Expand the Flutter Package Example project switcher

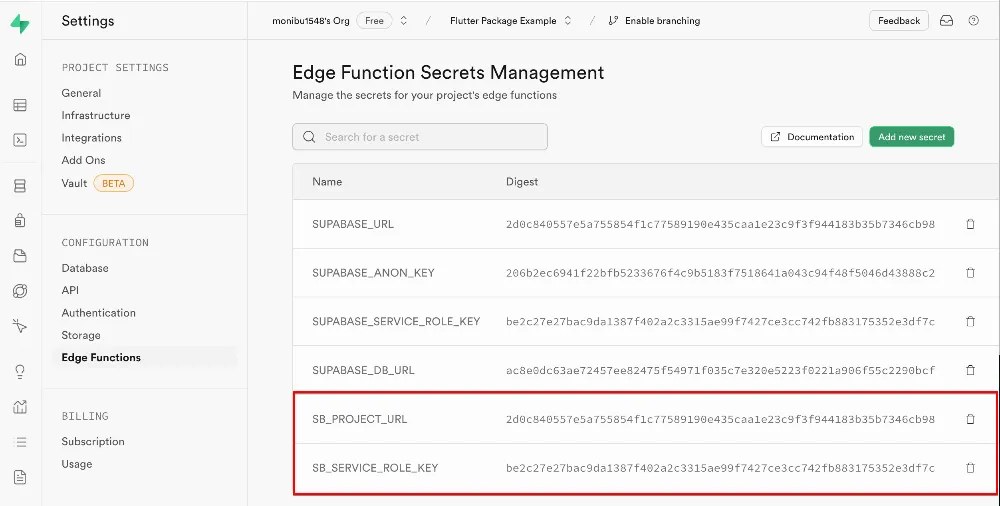(568, 21)
